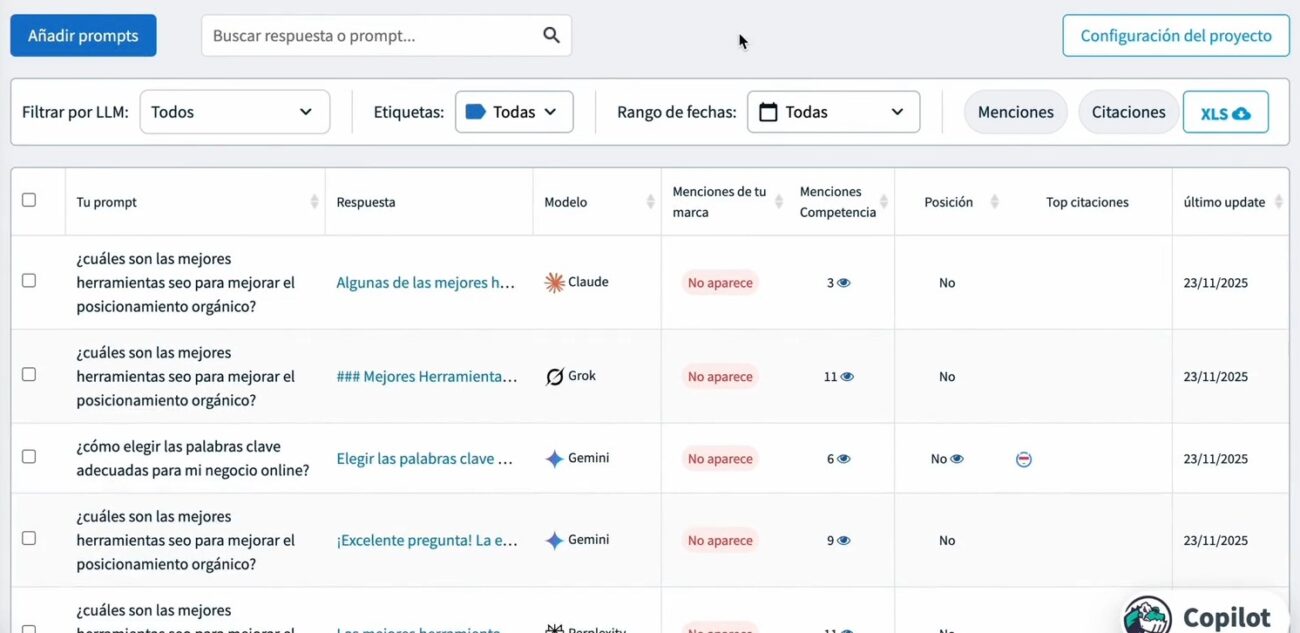This screenshot has width=1300, height=633.
Task: Click the search magnifier icon
Action: tap(551, 35)
